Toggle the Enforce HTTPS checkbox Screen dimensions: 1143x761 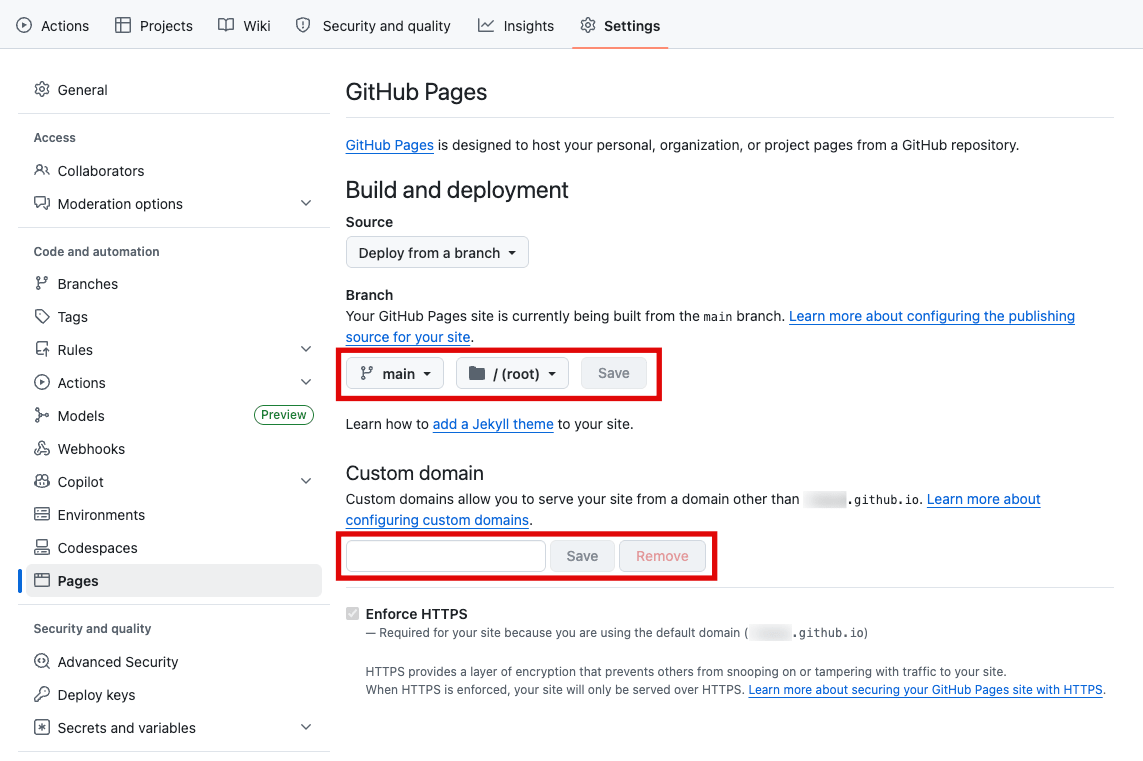click(353, 614)
